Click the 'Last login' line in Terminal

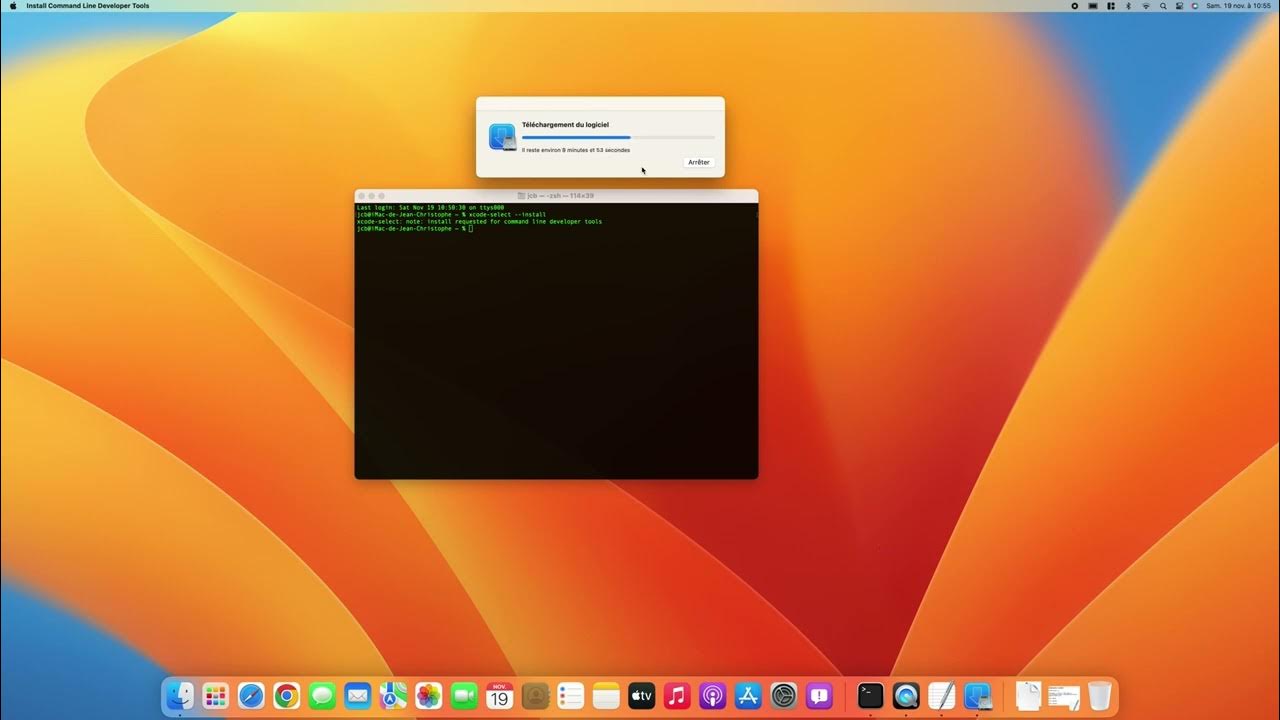tap(430, 207)
